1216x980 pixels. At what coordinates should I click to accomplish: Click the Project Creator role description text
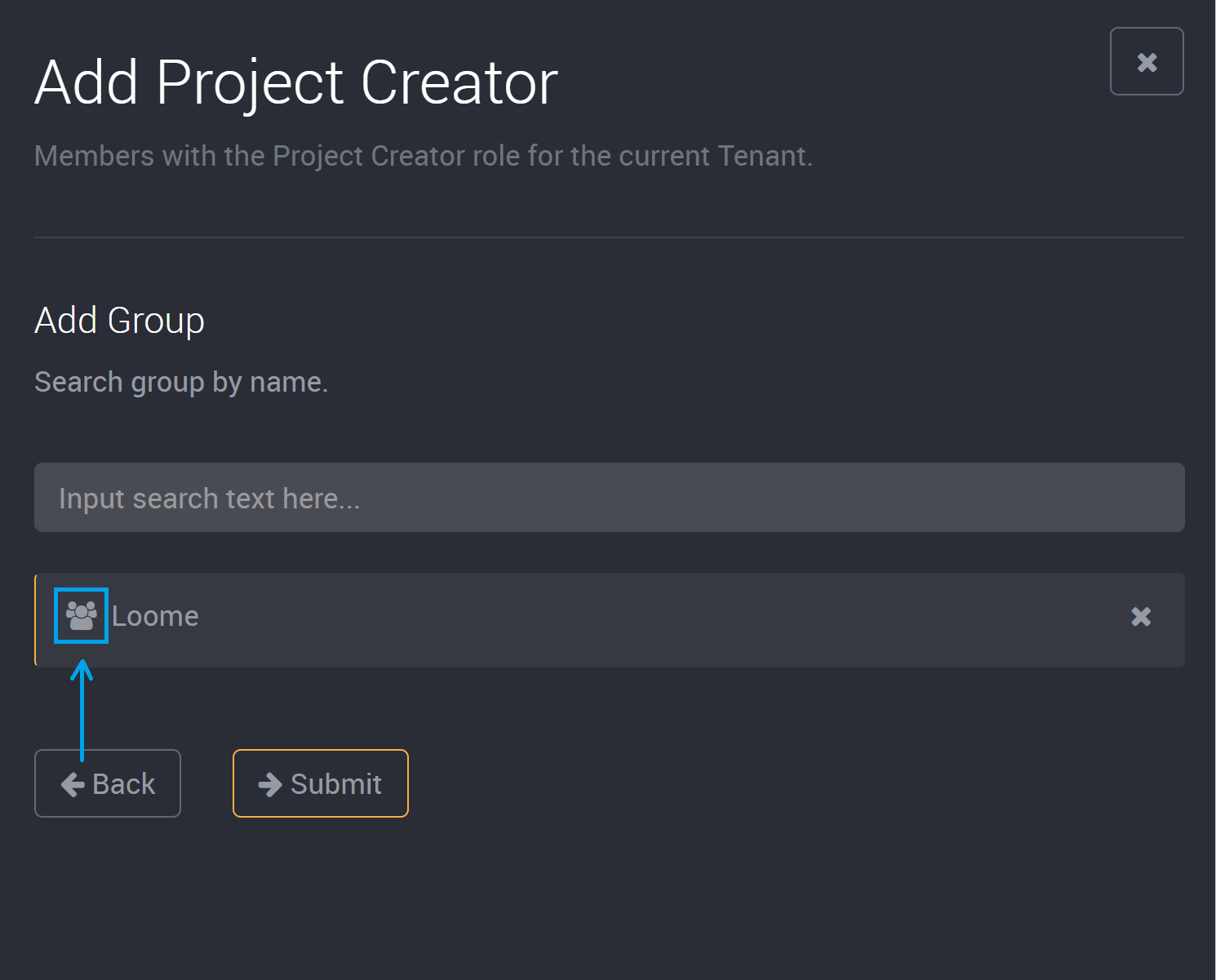pos(424,156)
